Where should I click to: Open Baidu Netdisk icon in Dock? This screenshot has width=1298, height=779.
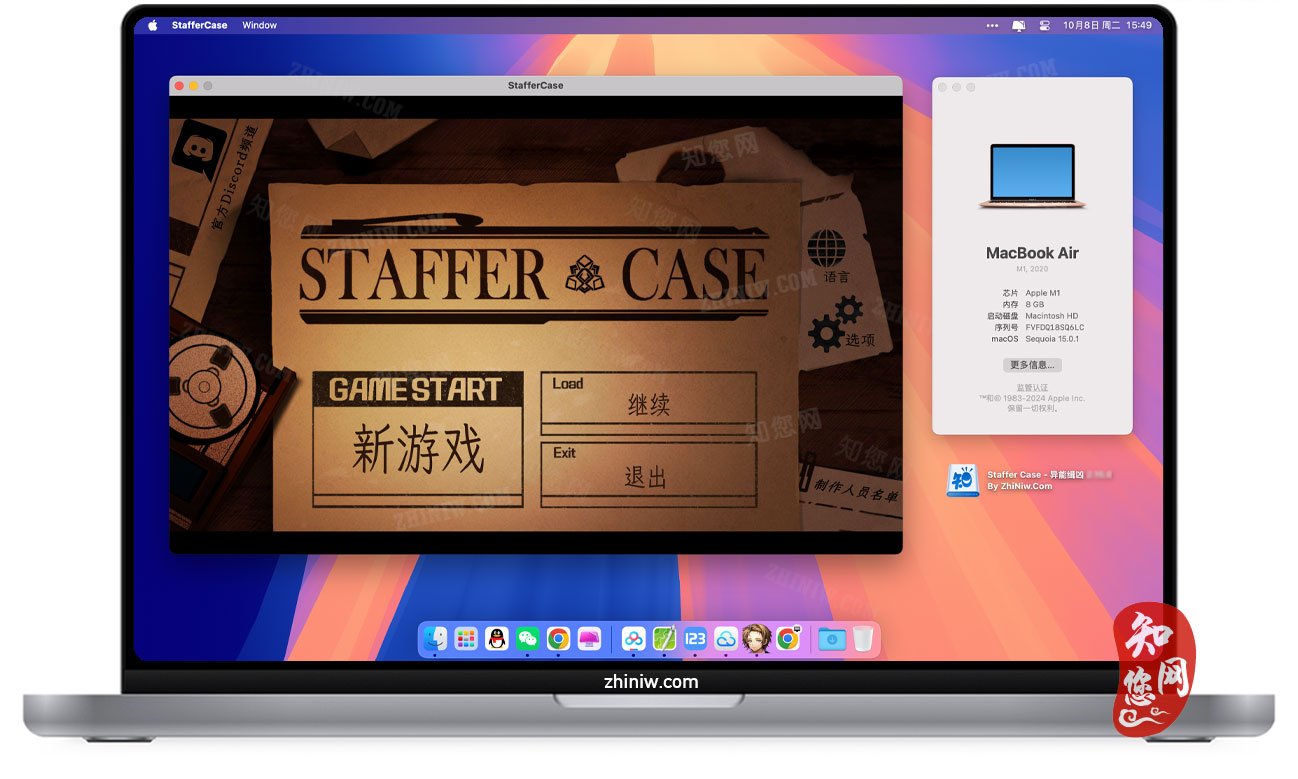633,638
